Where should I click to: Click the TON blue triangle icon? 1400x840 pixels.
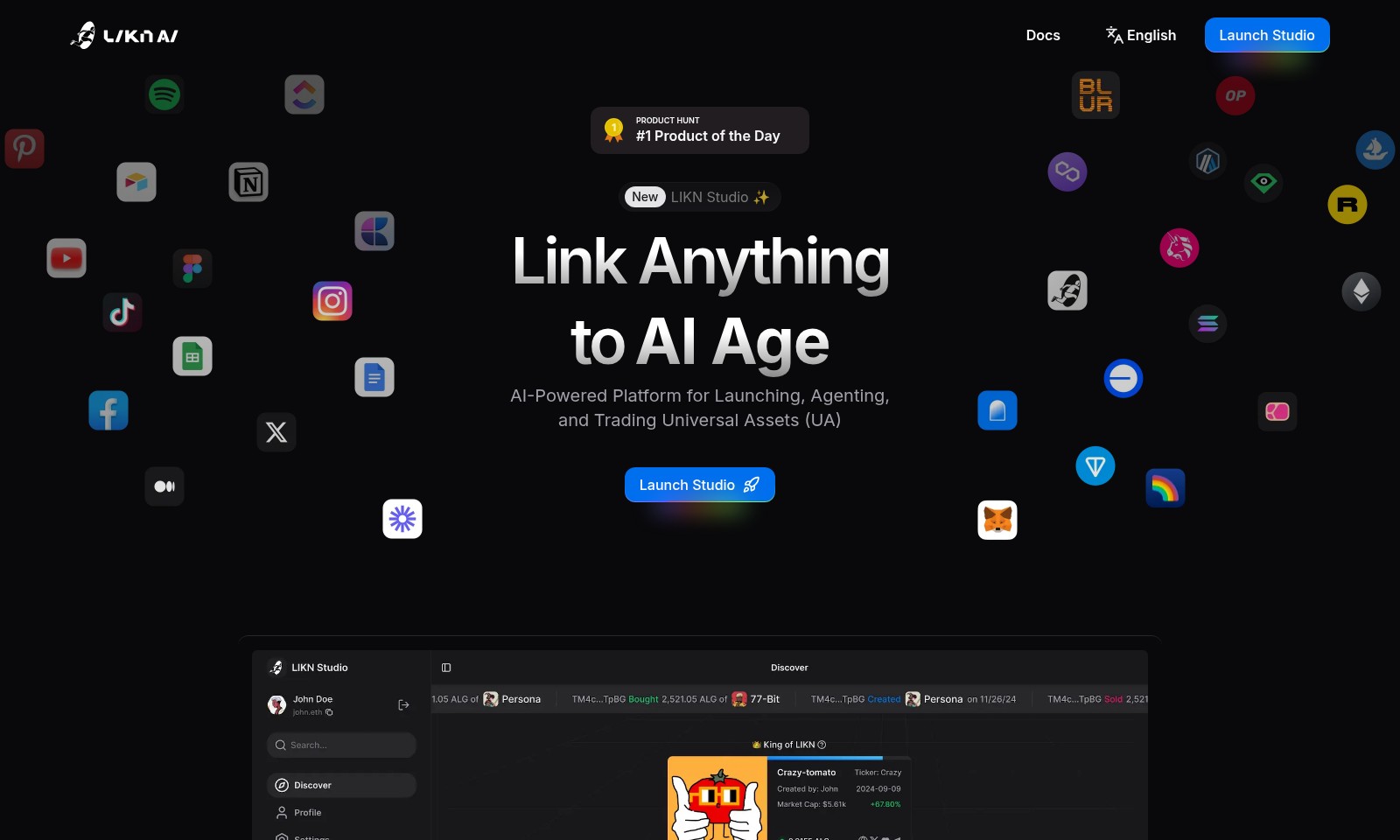coord(1095,465)
